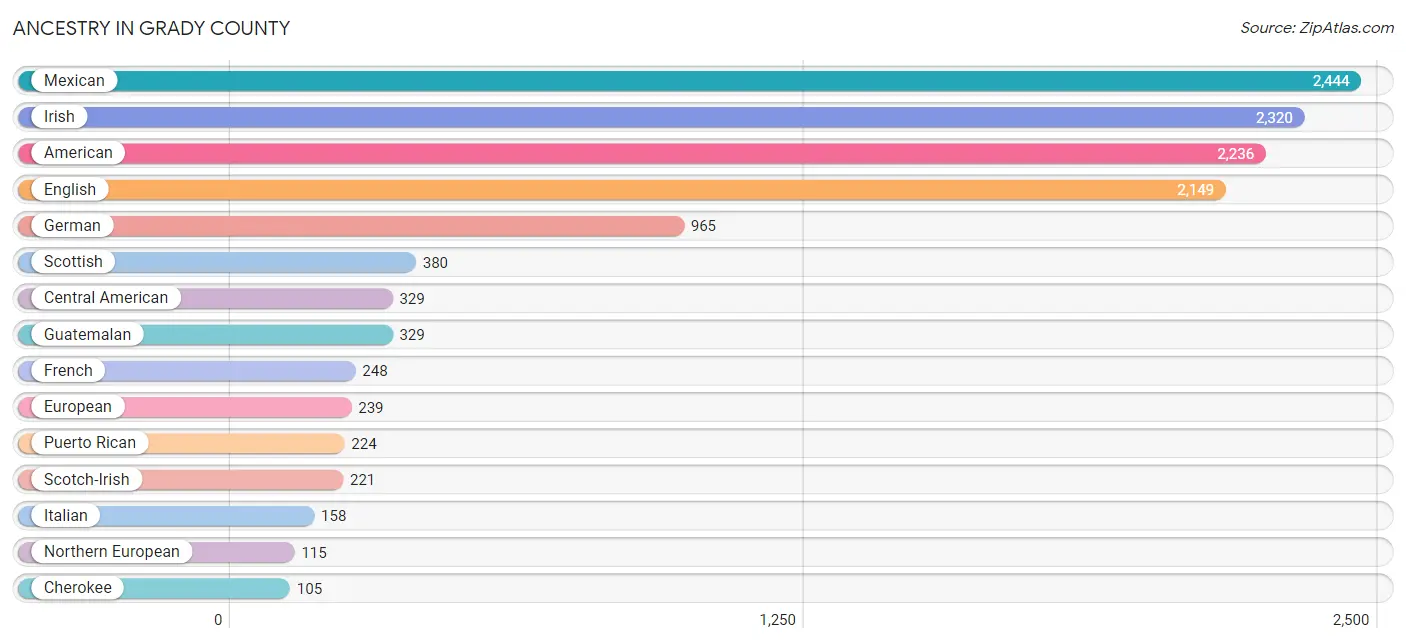1406x644 pixels.
Task: Click the Mexican bar label
Action: point(74,81)
